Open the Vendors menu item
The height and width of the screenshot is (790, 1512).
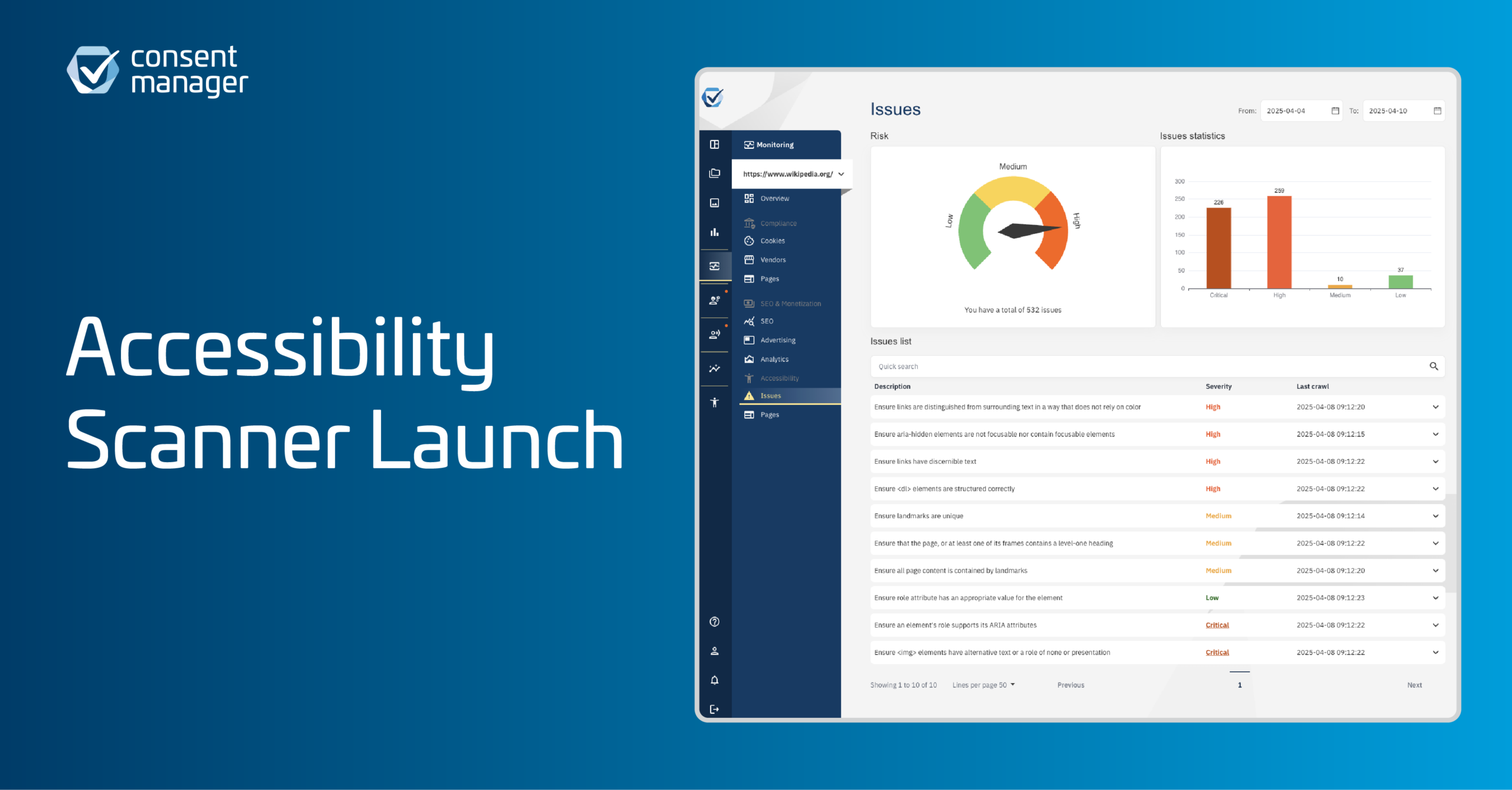765,260
